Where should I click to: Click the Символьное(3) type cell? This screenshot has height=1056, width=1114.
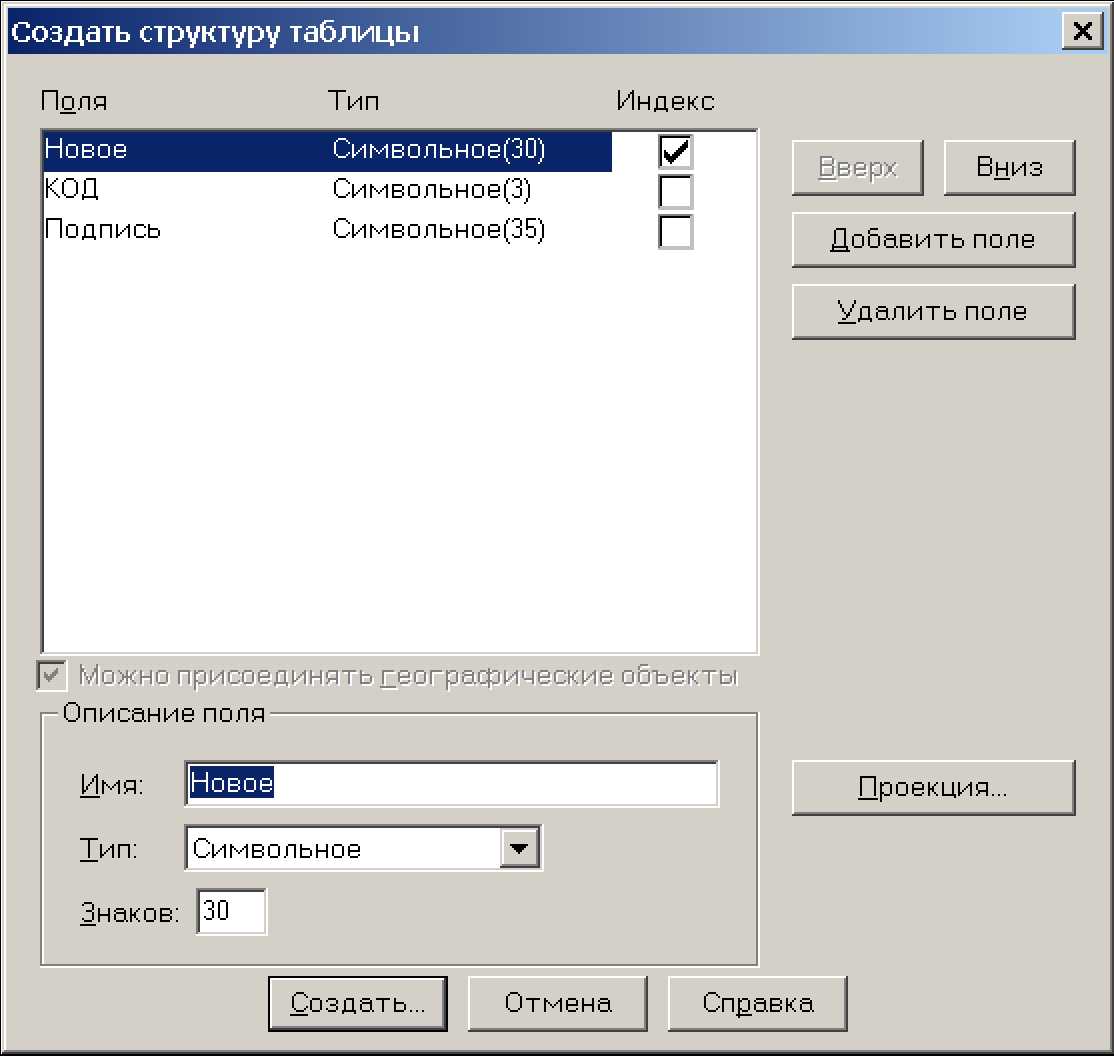[431, 190]
